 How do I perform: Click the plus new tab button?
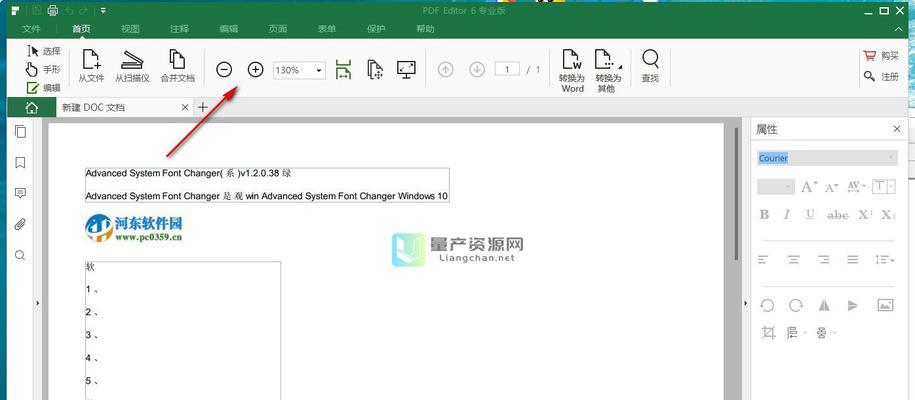(202, 107)
